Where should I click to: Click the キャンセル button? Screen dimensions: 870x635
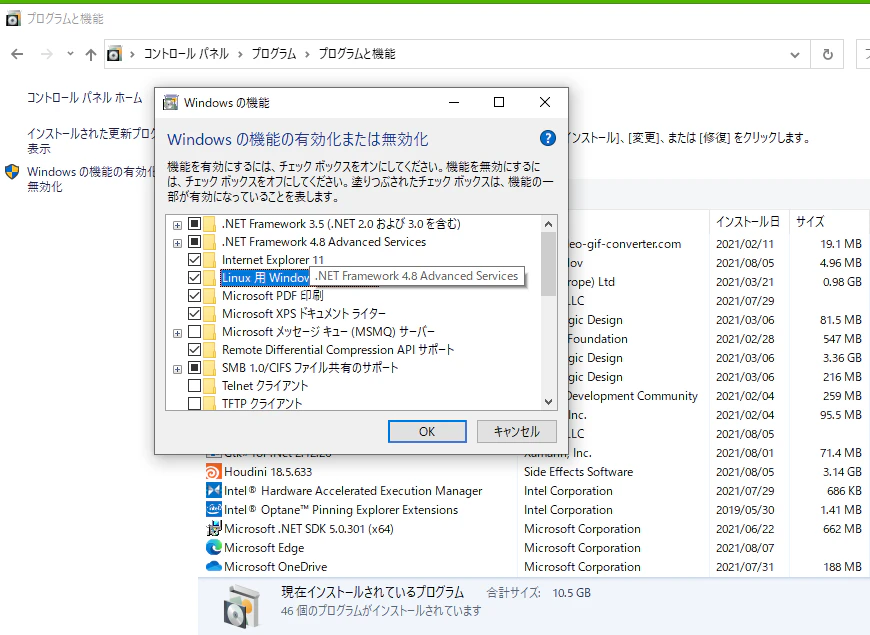(516, 431)
